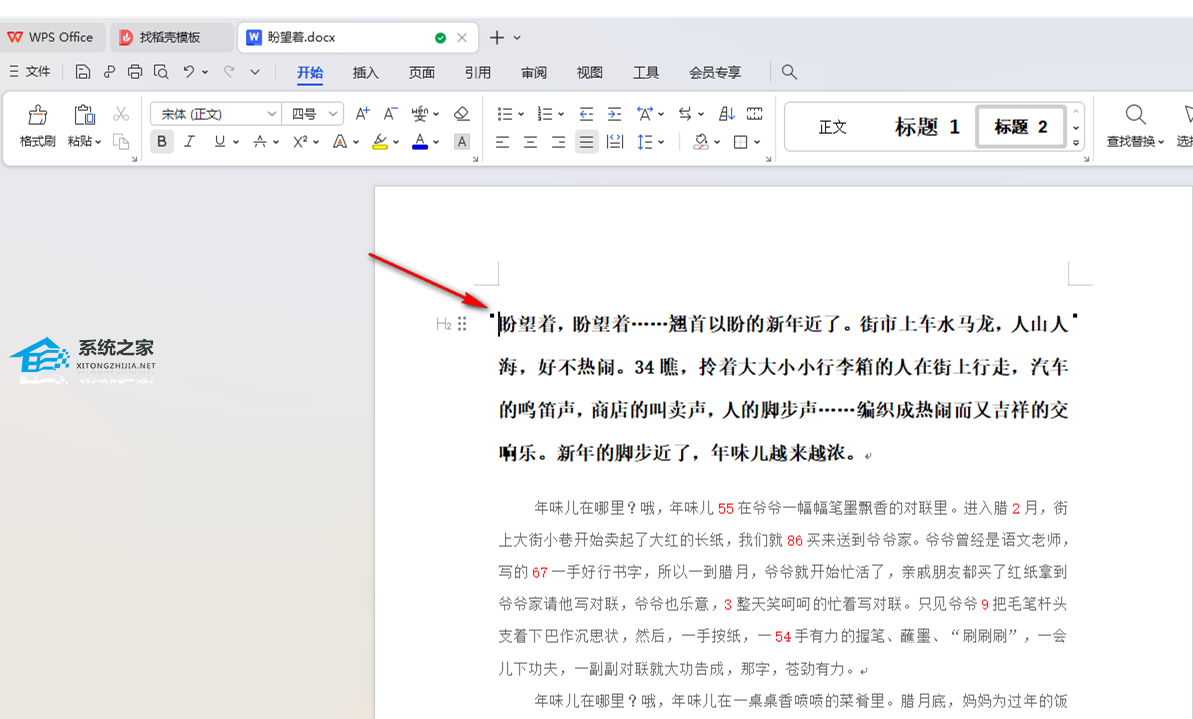The image size is (1193, 719).
Task: Click the Redo arrow icon
Action: point(229,72)
